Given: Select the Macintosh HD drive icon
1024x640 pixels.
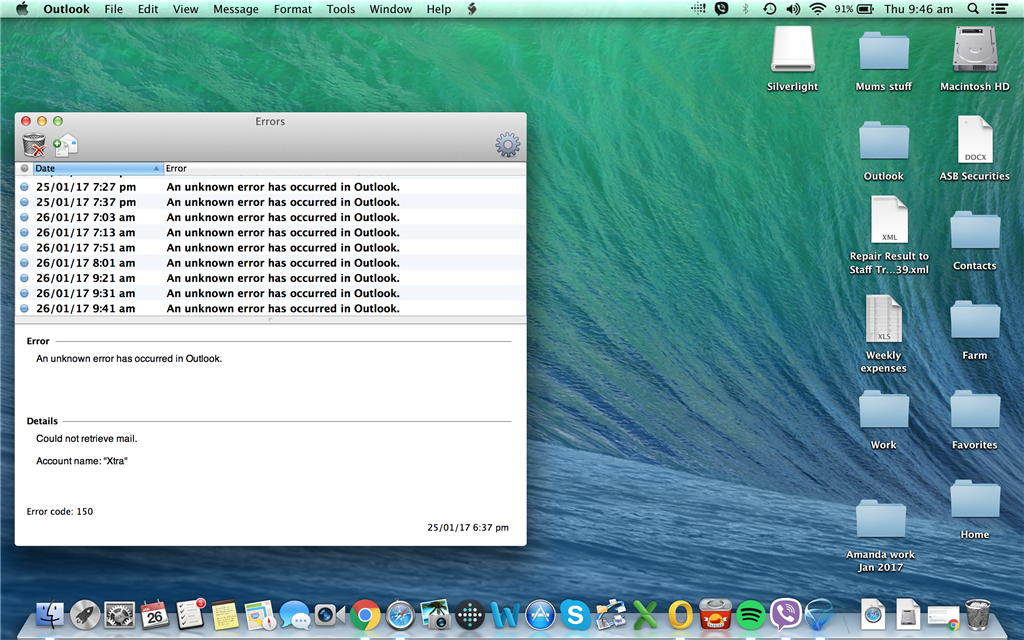Looking at the screenshot, I should 975,49.
